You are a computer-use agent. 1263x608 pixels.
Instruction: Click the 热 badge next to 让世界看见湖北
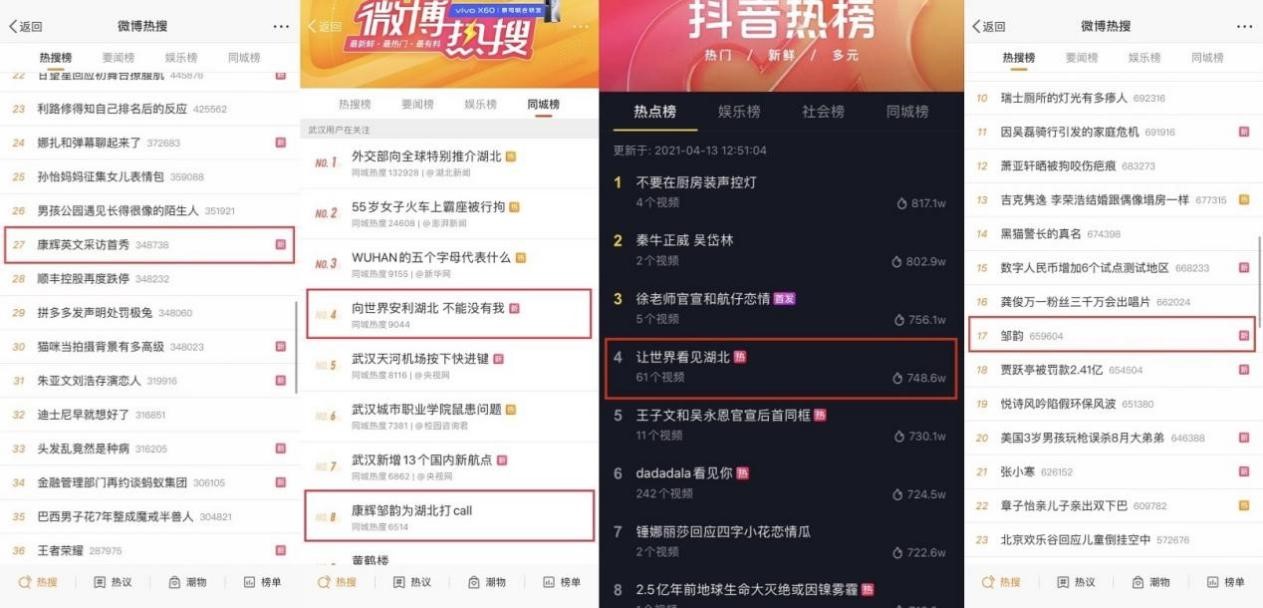pos(740,357)
